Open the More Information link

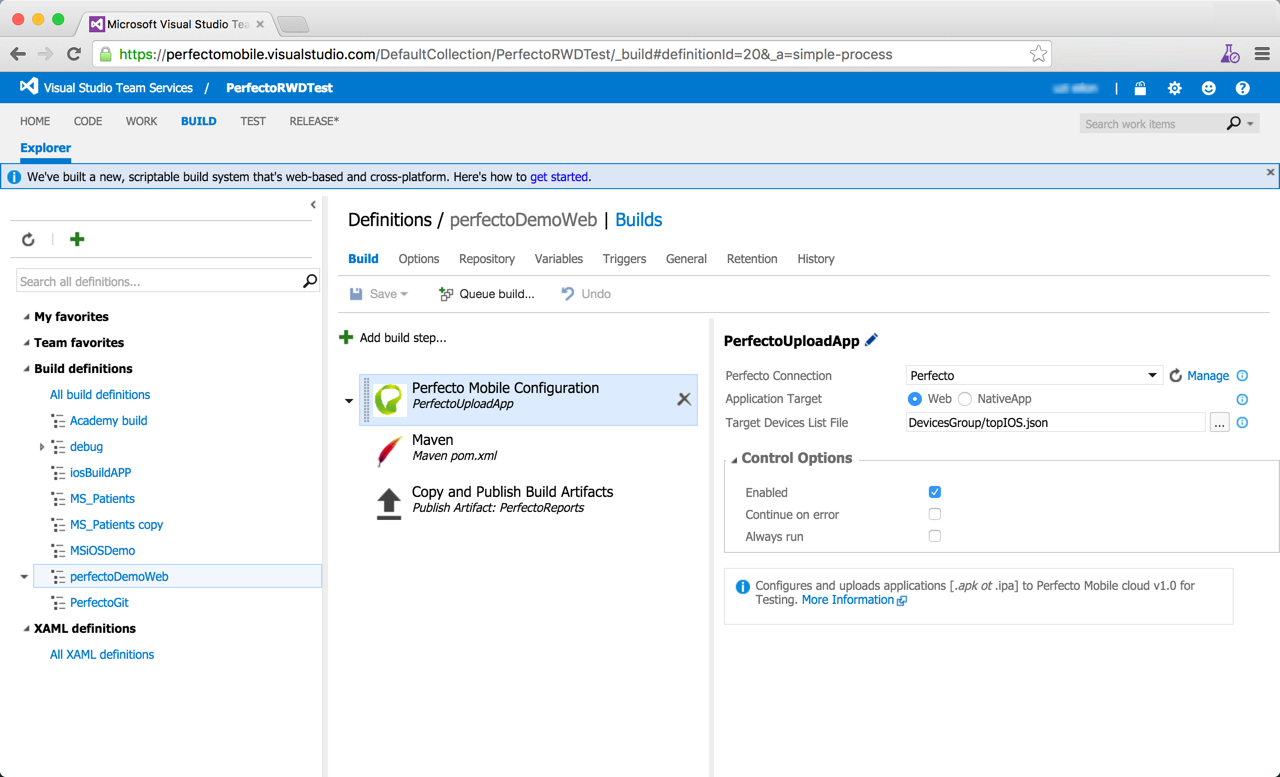pos(854,600)
